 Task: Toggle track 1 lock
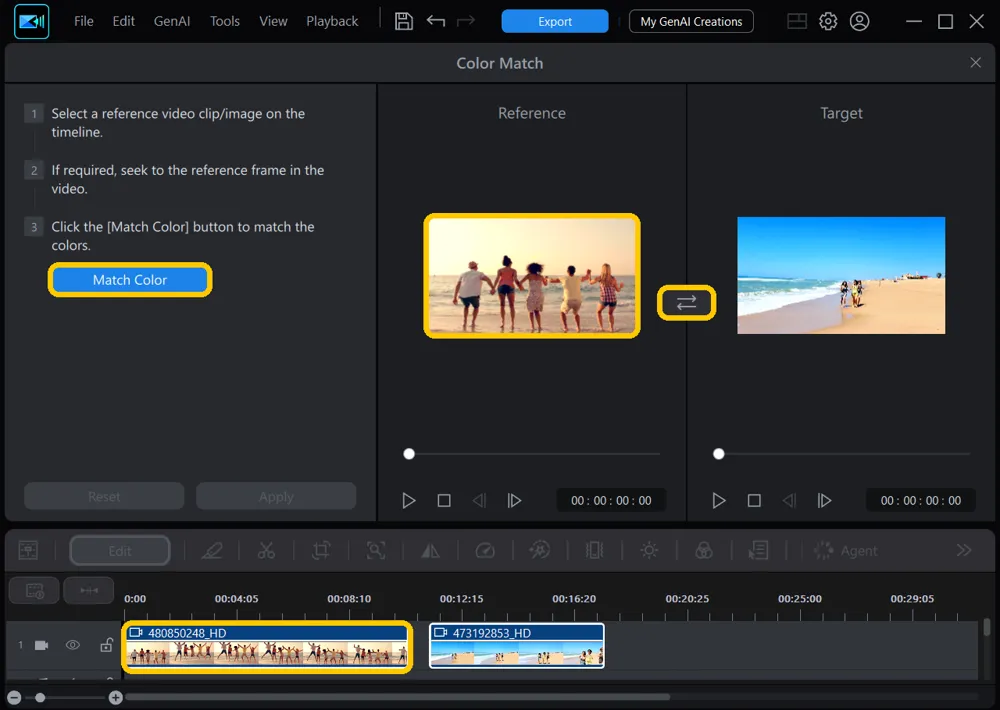point(107,645)
